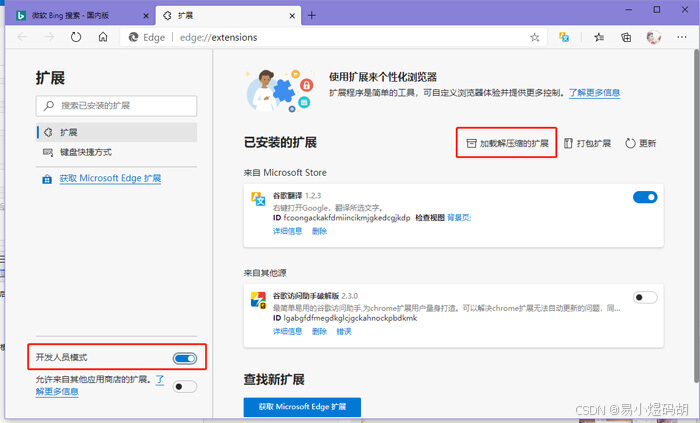Close the 扩展 tab

[x=292, y=16]
